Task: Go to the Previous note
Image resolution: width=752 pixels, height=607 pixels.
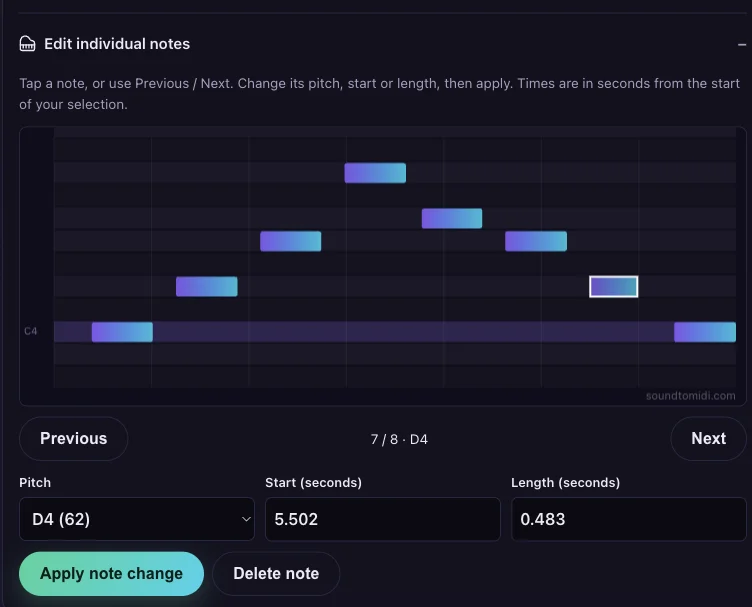Action: coord(73,439)
